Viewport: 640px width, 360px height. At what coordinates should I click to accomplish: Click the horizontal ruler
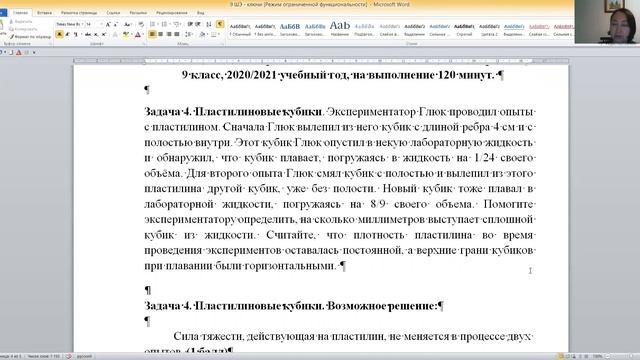coord(321,61)
